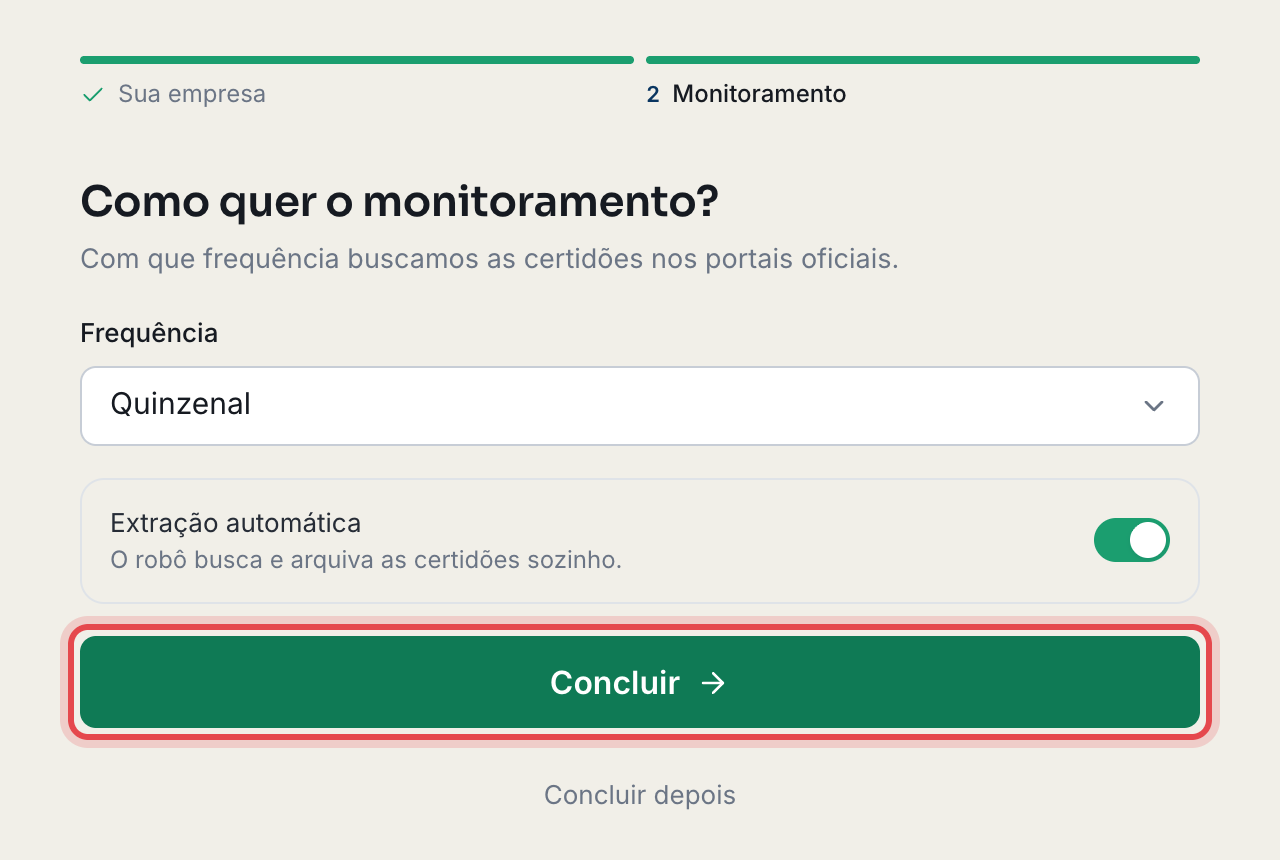
Task: Click the 'Como quer o monitoramento?' heading
Action: (x=399, y=202)
